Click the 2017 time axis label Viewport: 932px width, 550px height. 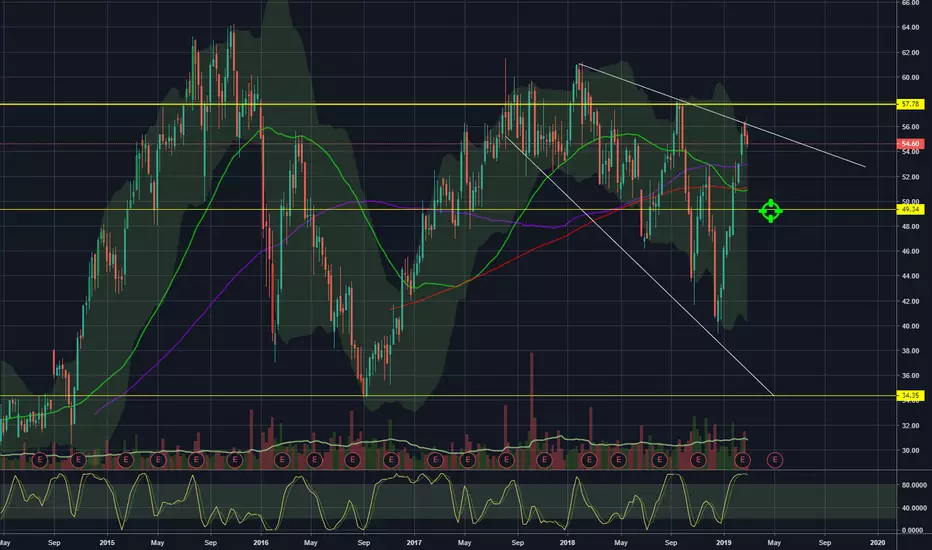414,543
